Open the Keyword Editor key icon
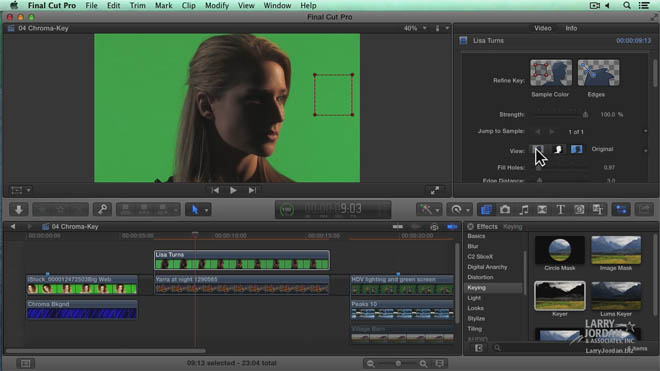This screenshot has width=660, height=371. [102, 209]
